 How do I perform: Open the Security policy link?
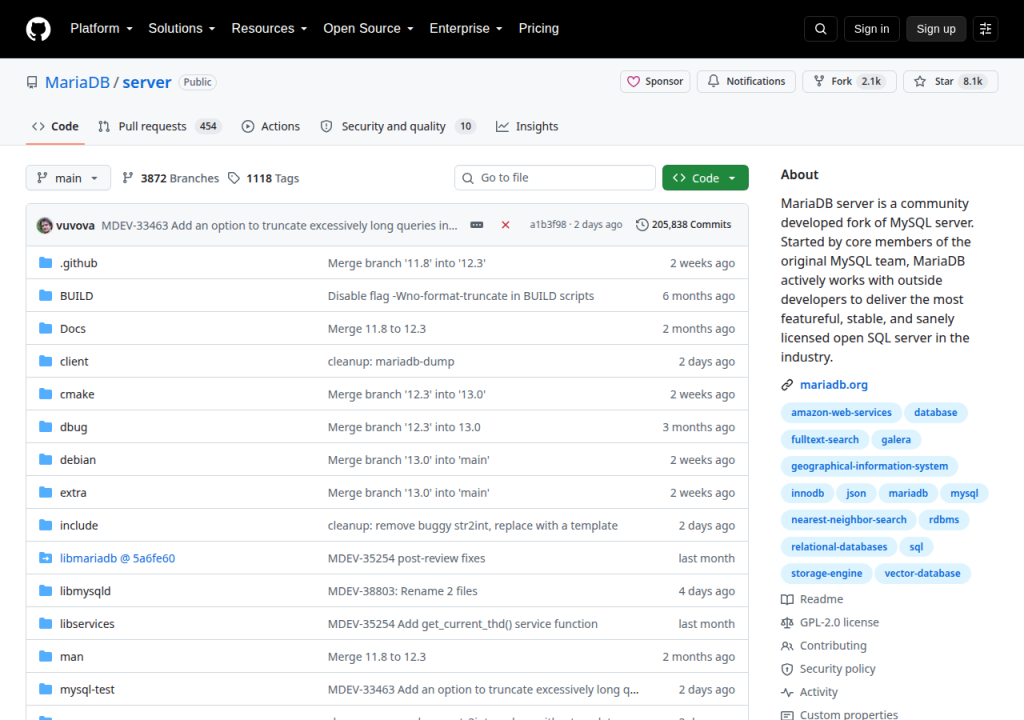coord(837,669)
